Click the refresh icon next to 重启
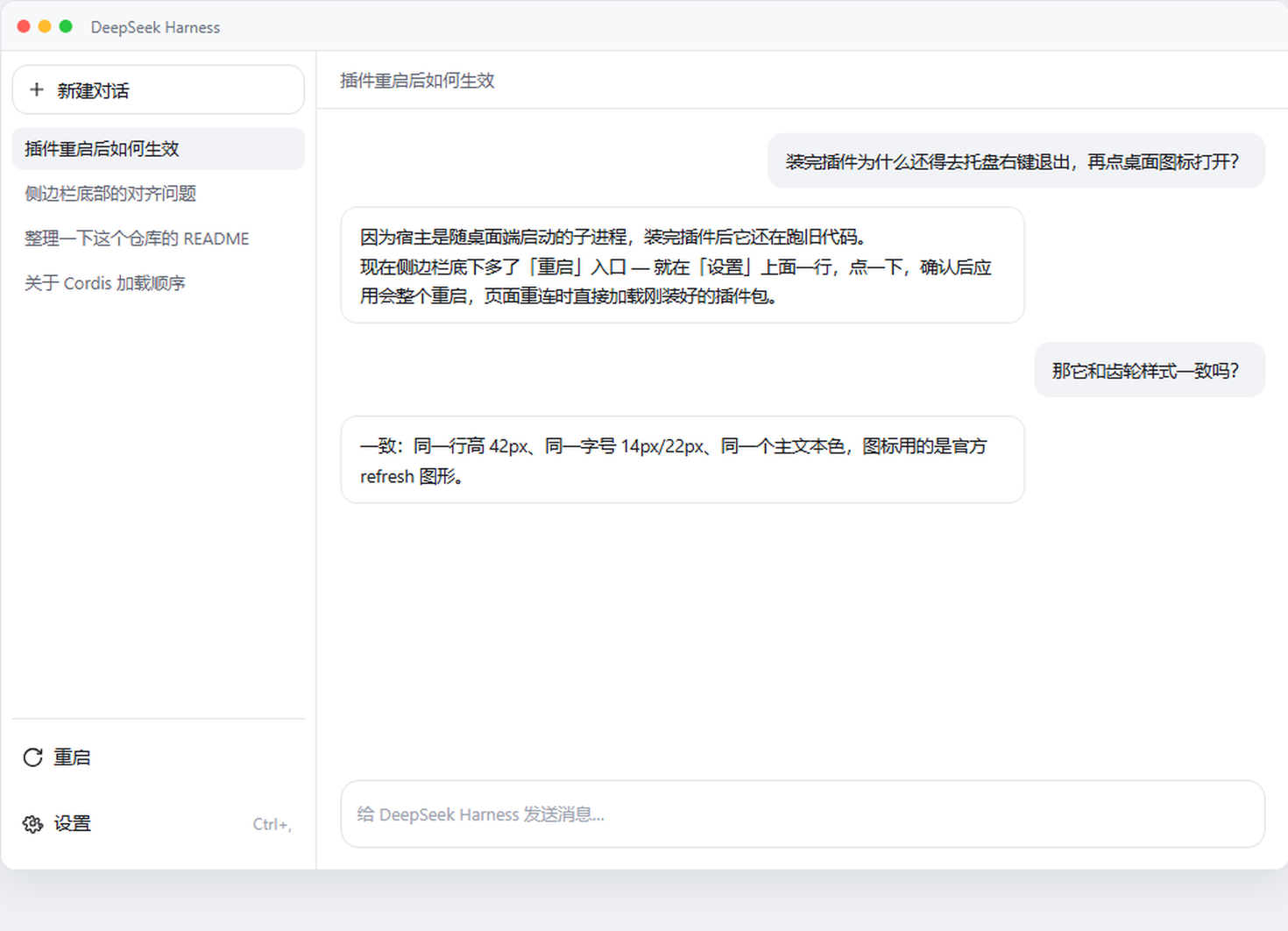 [x=33, y=757]
